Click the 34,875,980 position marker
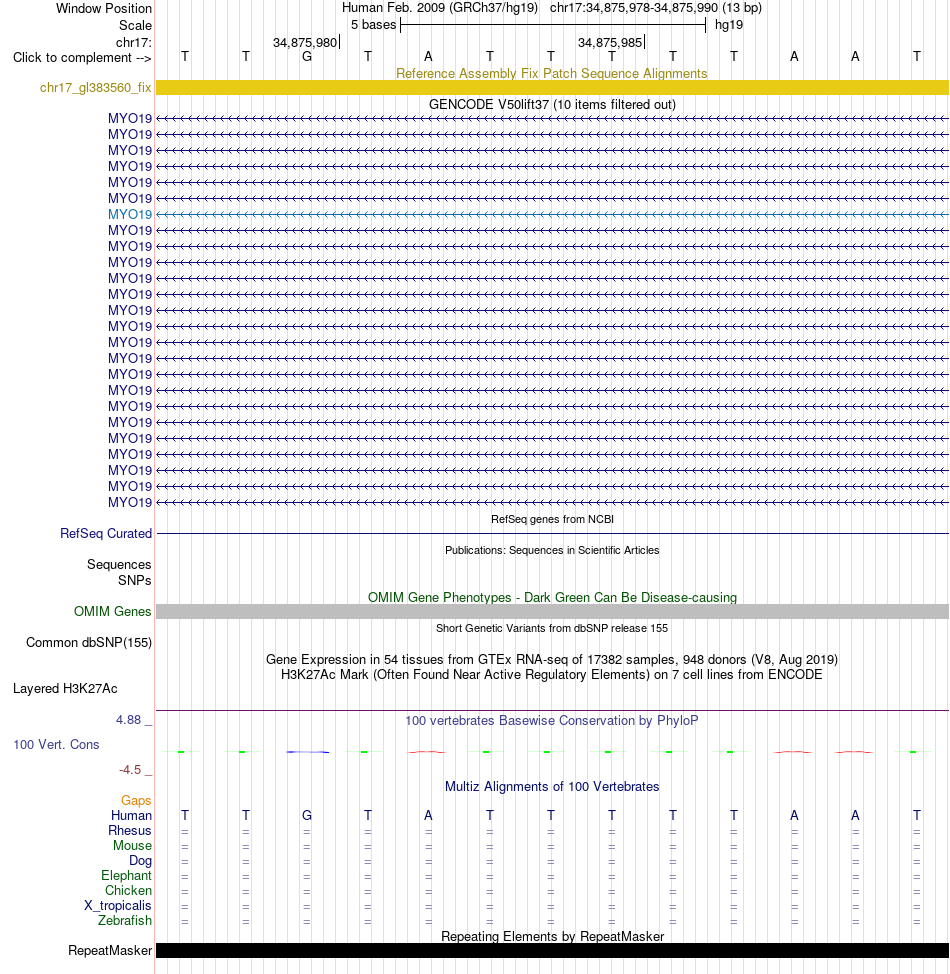 [305, 42]
